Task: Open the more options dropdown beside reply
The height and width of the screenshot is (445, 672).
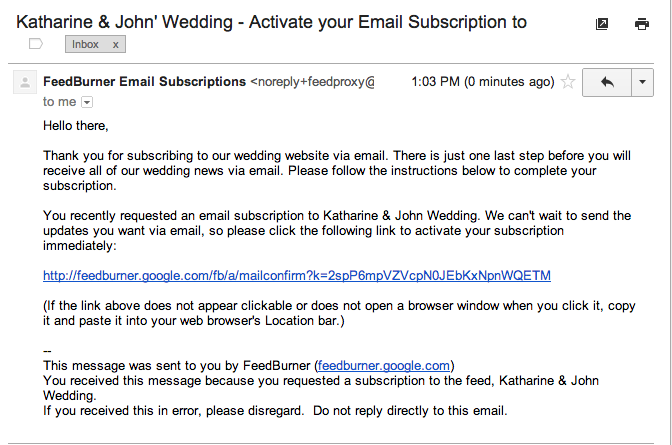Action: [642, 82]
